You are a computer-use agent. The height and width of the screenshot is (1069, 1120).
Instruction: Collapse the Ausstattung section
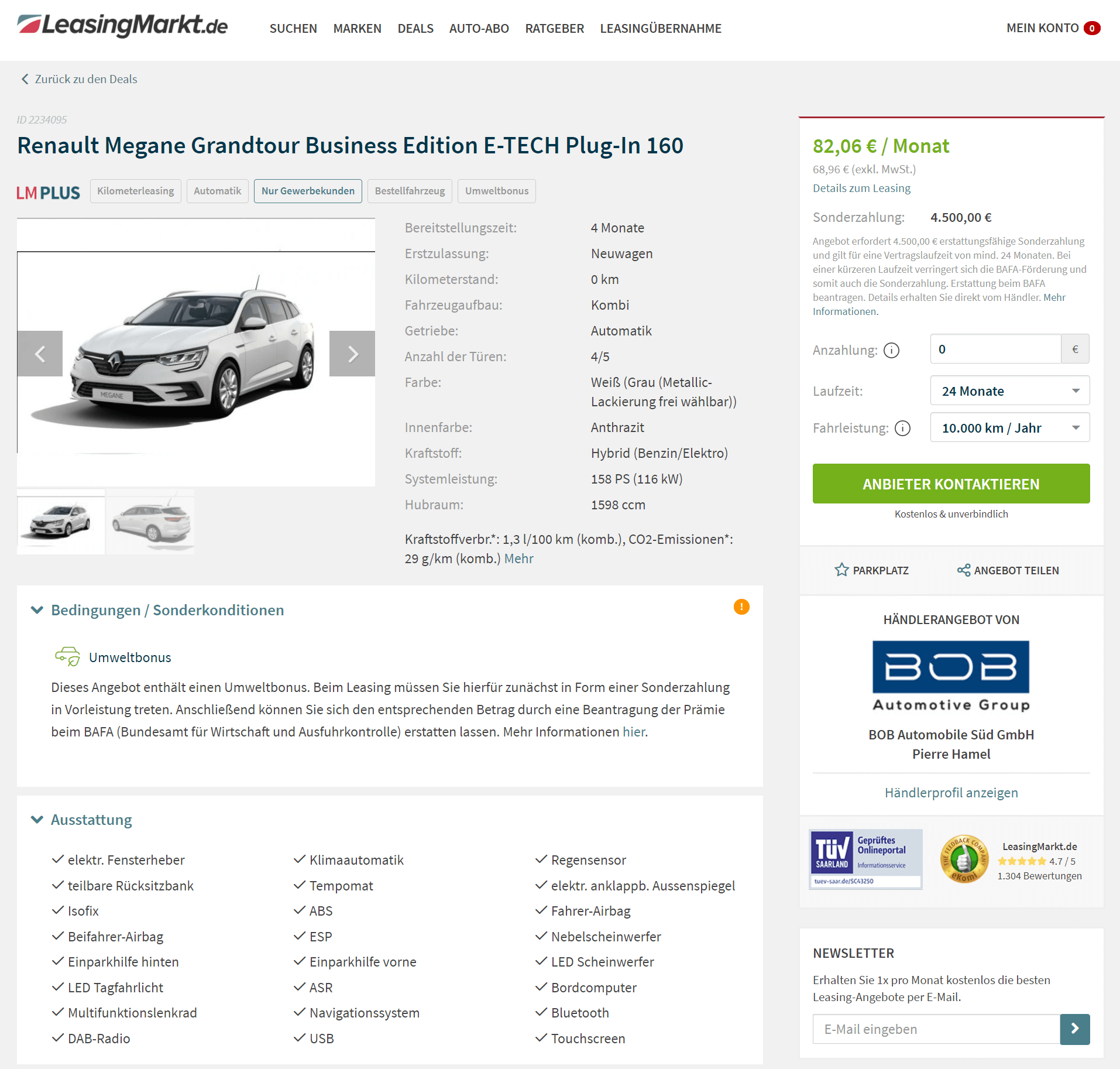coord(37,820)
